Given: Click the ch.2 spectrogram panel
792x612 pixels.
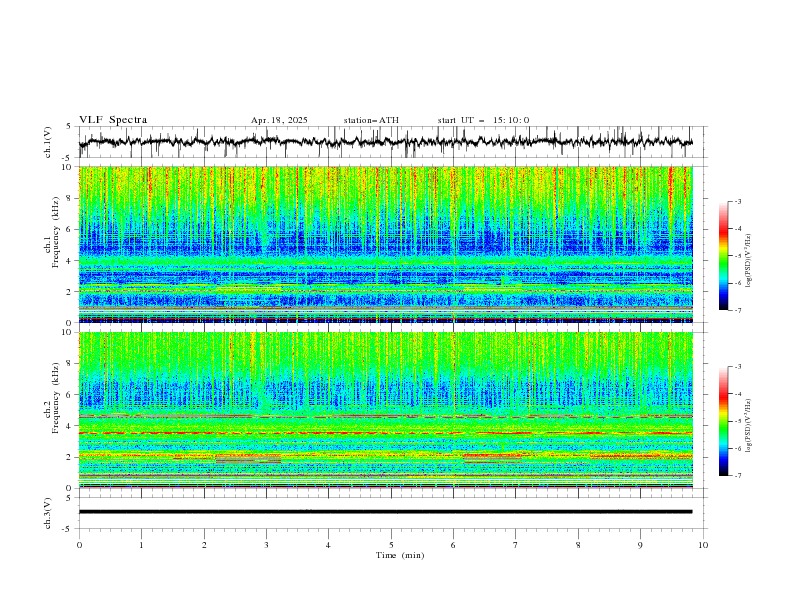Looking at the screenshot, I should 386,410.
